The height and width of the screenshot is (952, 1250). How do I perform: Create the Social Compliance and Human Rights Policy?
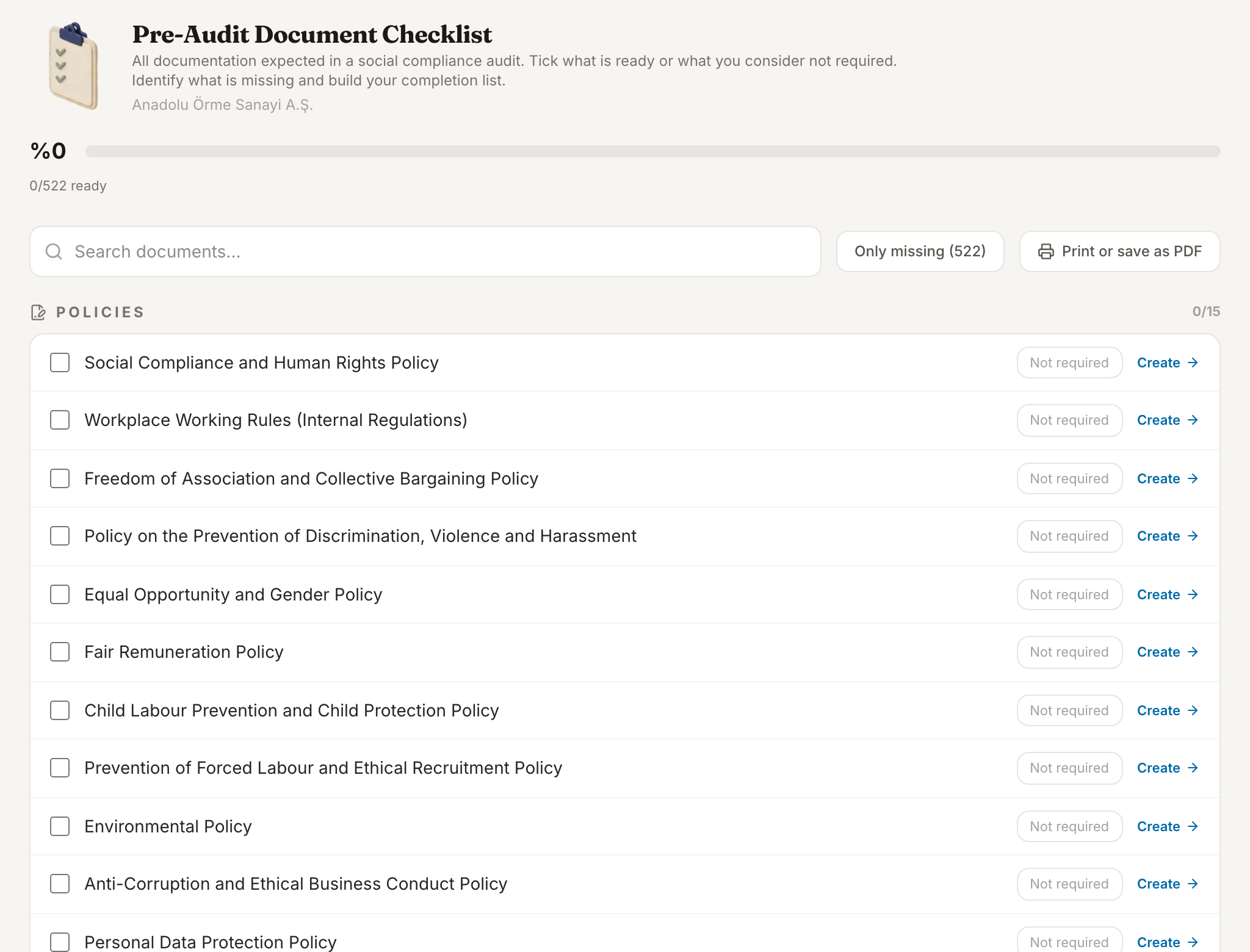pyautogui.click(x=1168, y=362)
